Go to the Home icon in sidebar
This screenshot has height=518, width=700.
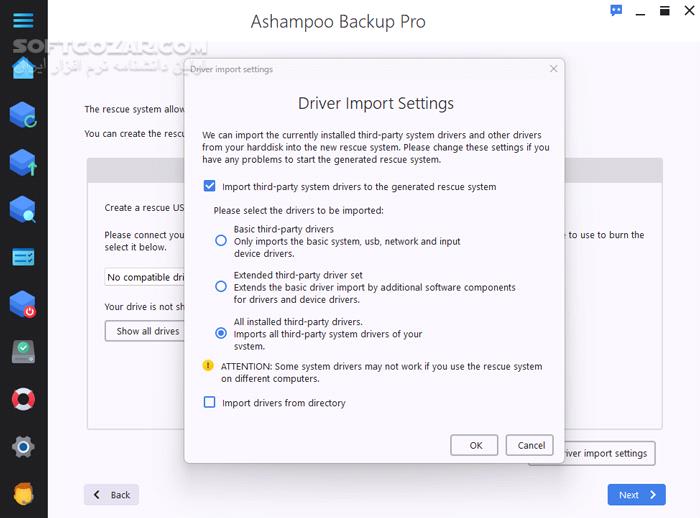pyautogui.click(x=23, y=68)
